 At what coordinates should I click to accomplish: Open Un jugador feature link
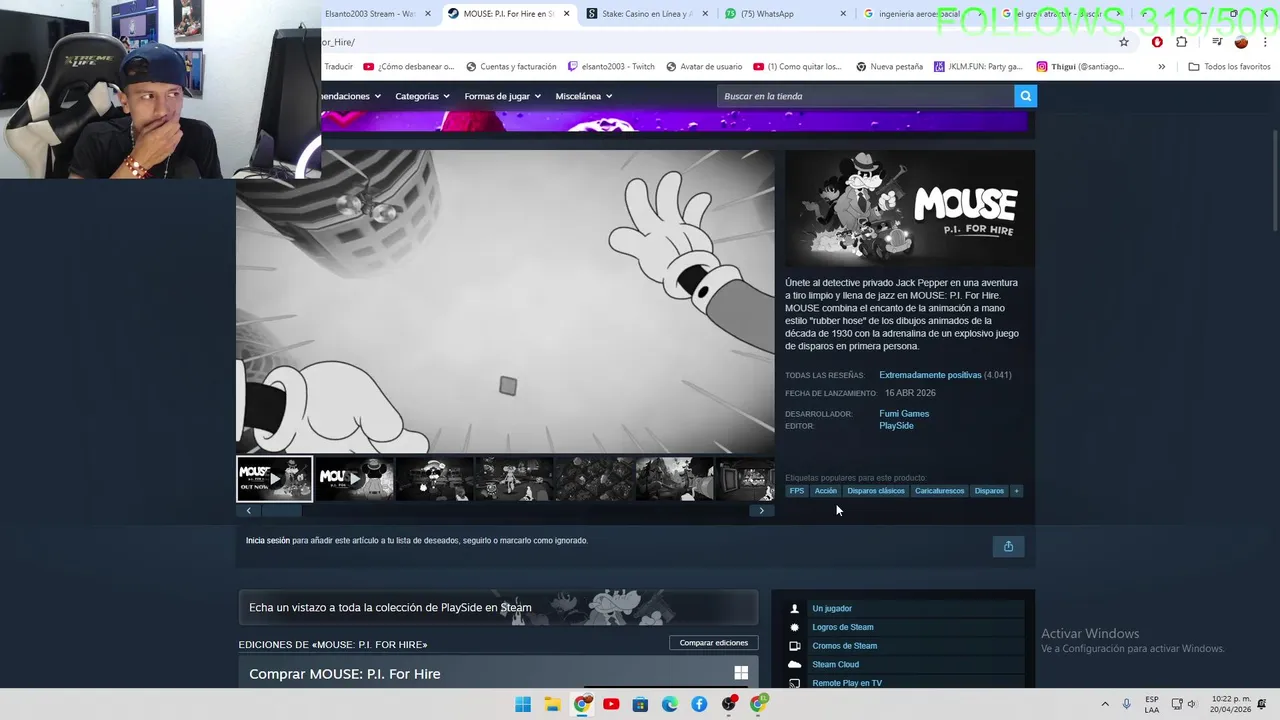click(832, 609)
